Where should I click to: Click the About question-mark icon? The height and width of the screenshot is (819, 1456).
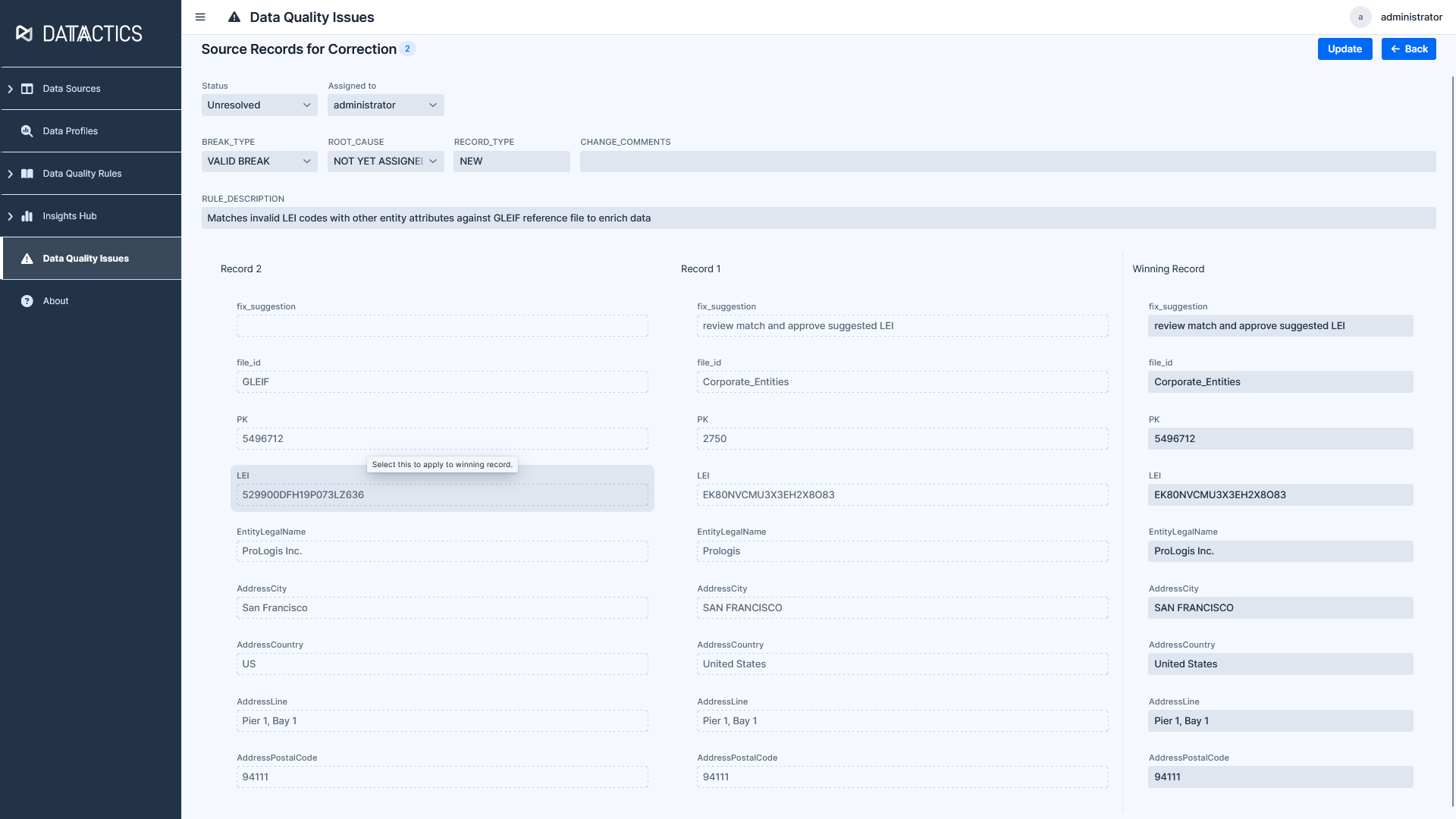(x=27, y=300)
